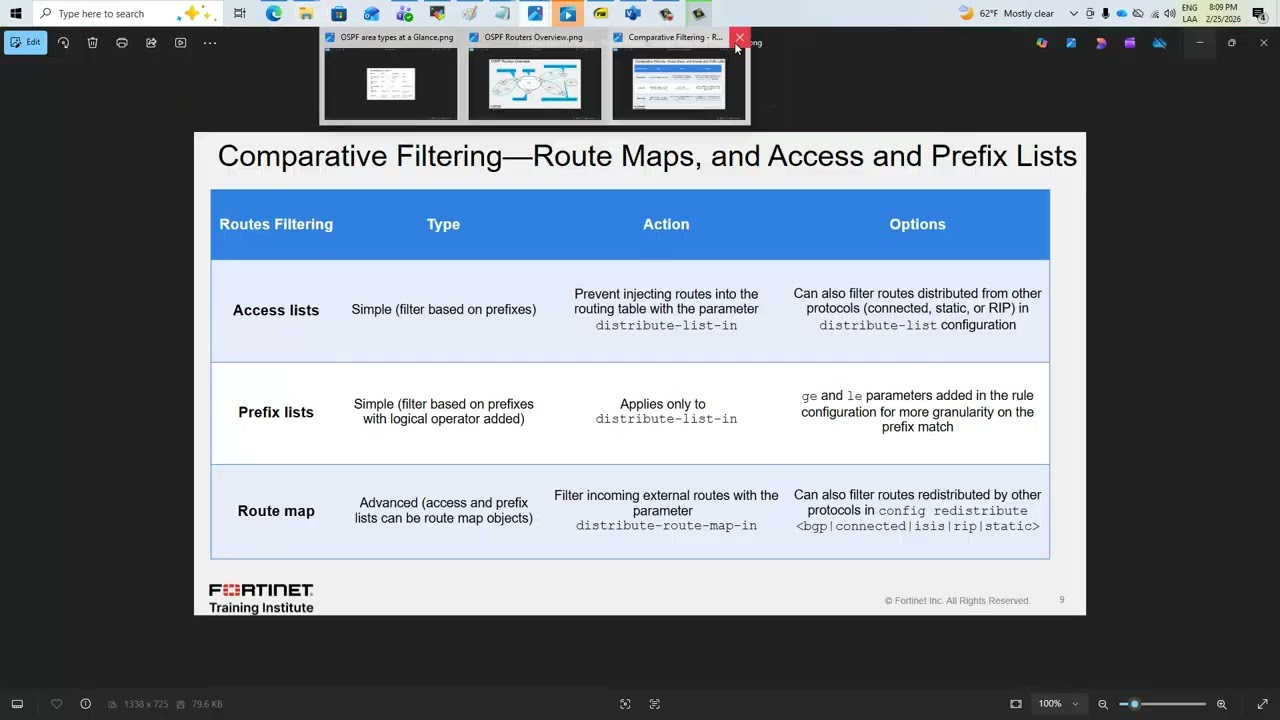
Task: Click the Comparative Filtering thumbnail image
Action: [x=678, y=84]
